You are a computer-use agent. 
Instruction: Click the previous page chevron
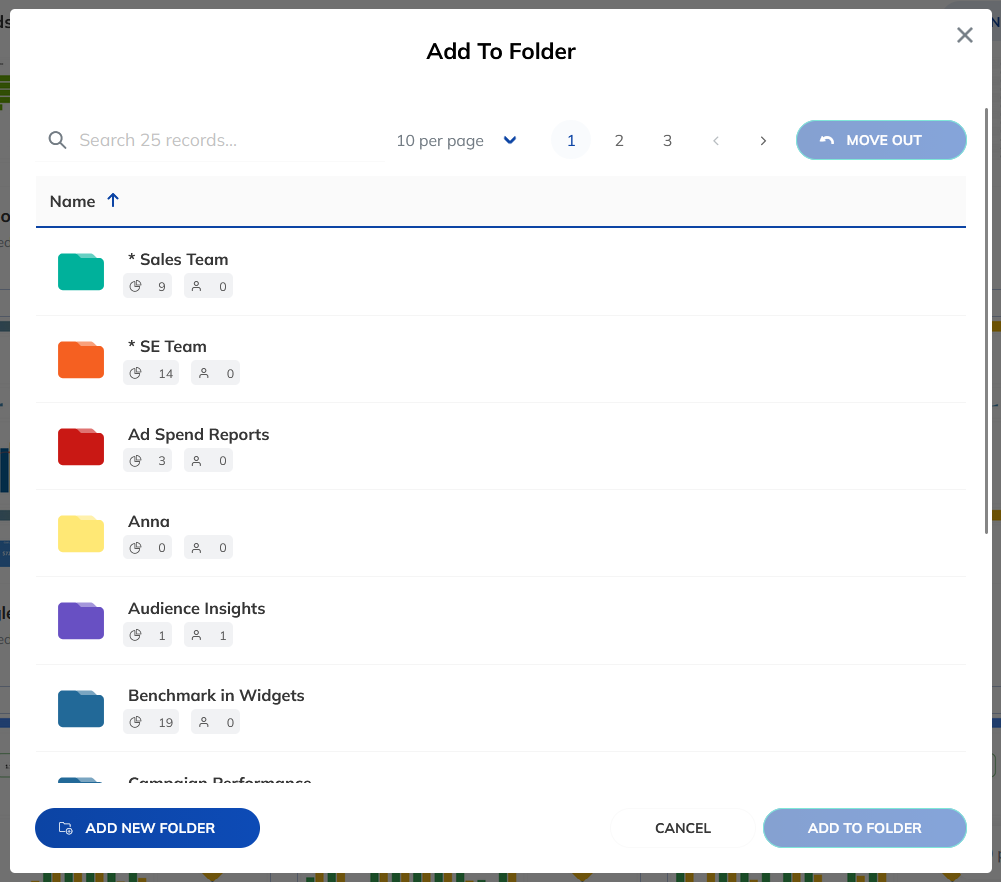click(x=716, y=140)
